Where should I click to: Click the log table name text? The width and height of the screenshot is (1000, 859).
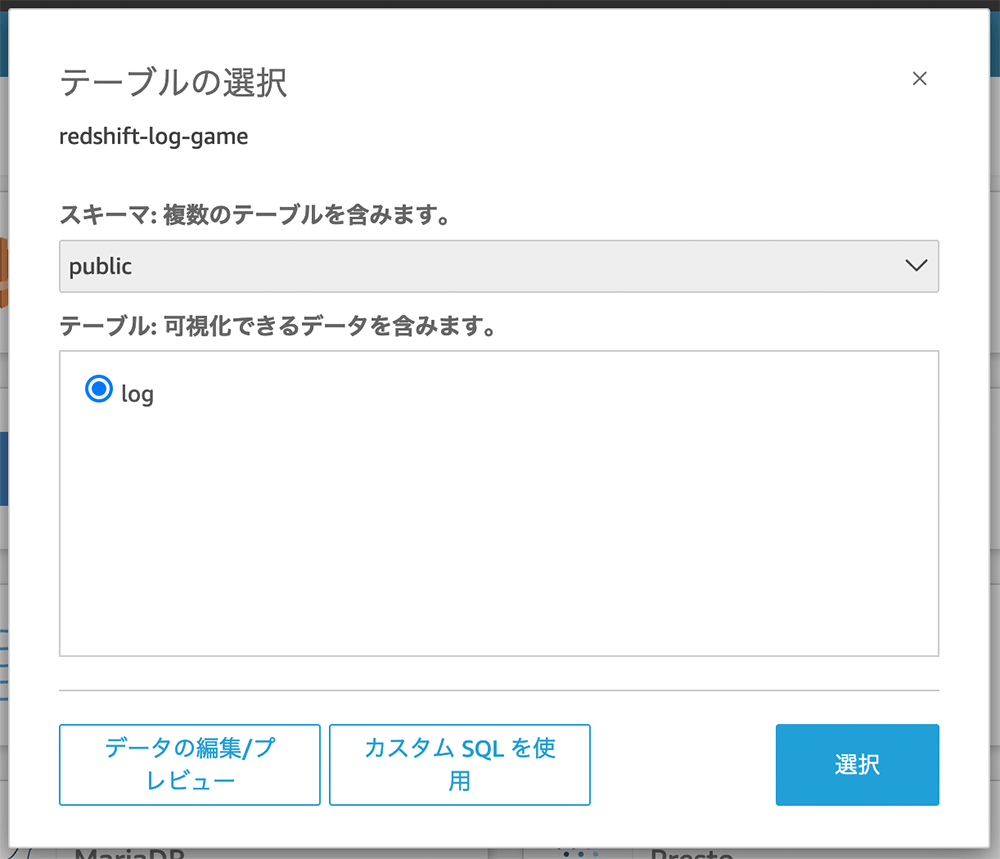click(137, 394)
